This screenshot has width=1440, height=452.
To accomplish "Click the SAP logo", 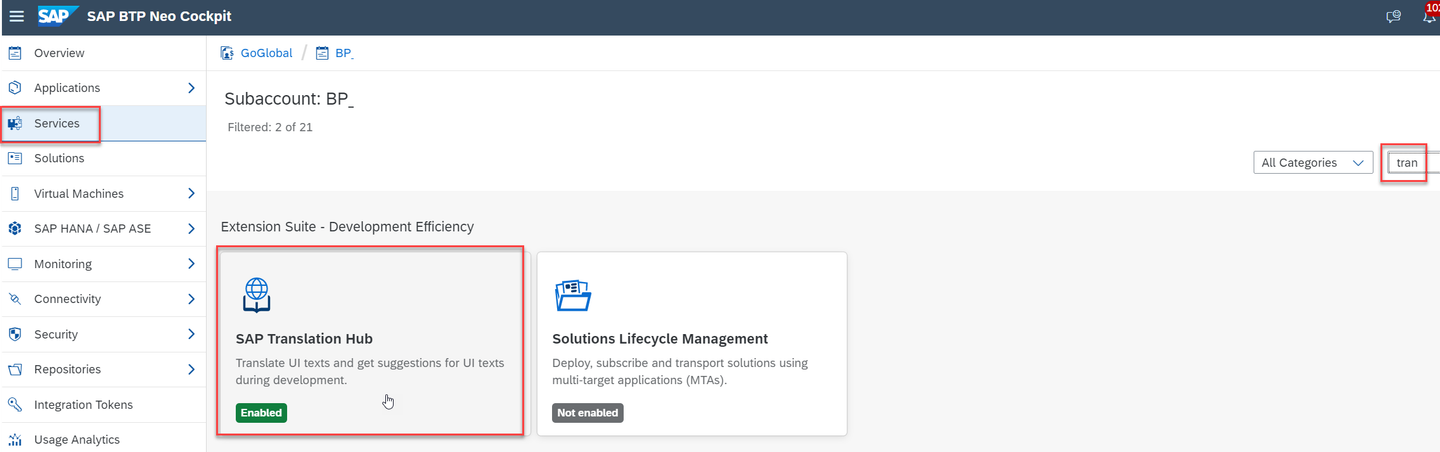I will 58,16.
